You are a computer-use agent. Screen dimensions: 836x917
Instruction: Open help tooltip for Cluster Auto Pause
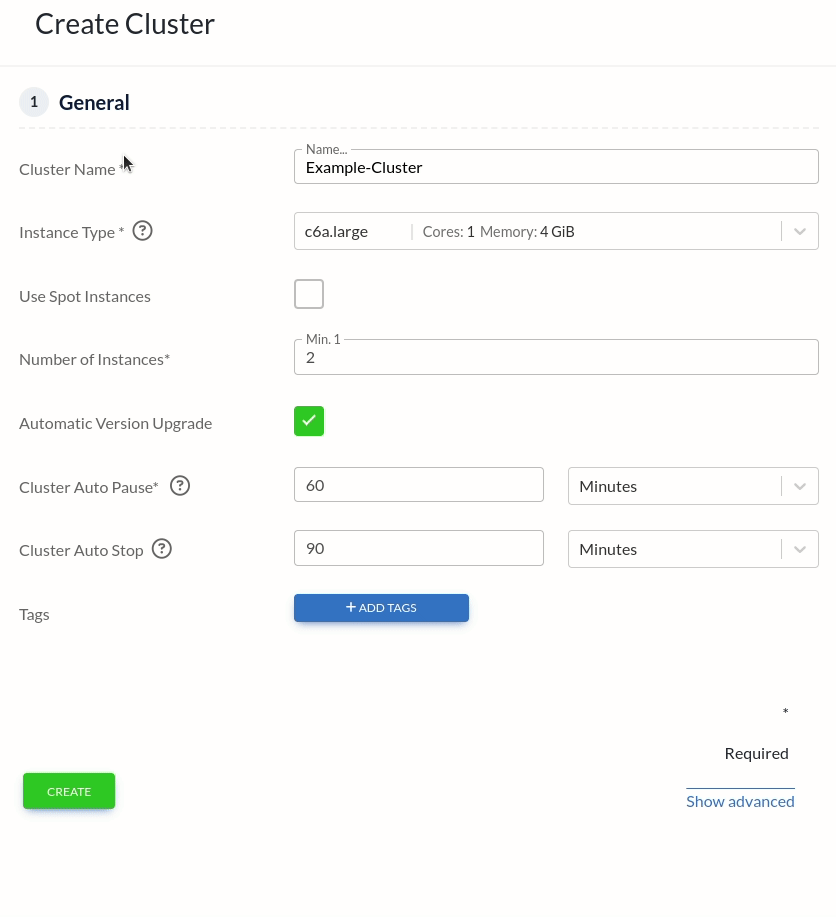point(180,486)
